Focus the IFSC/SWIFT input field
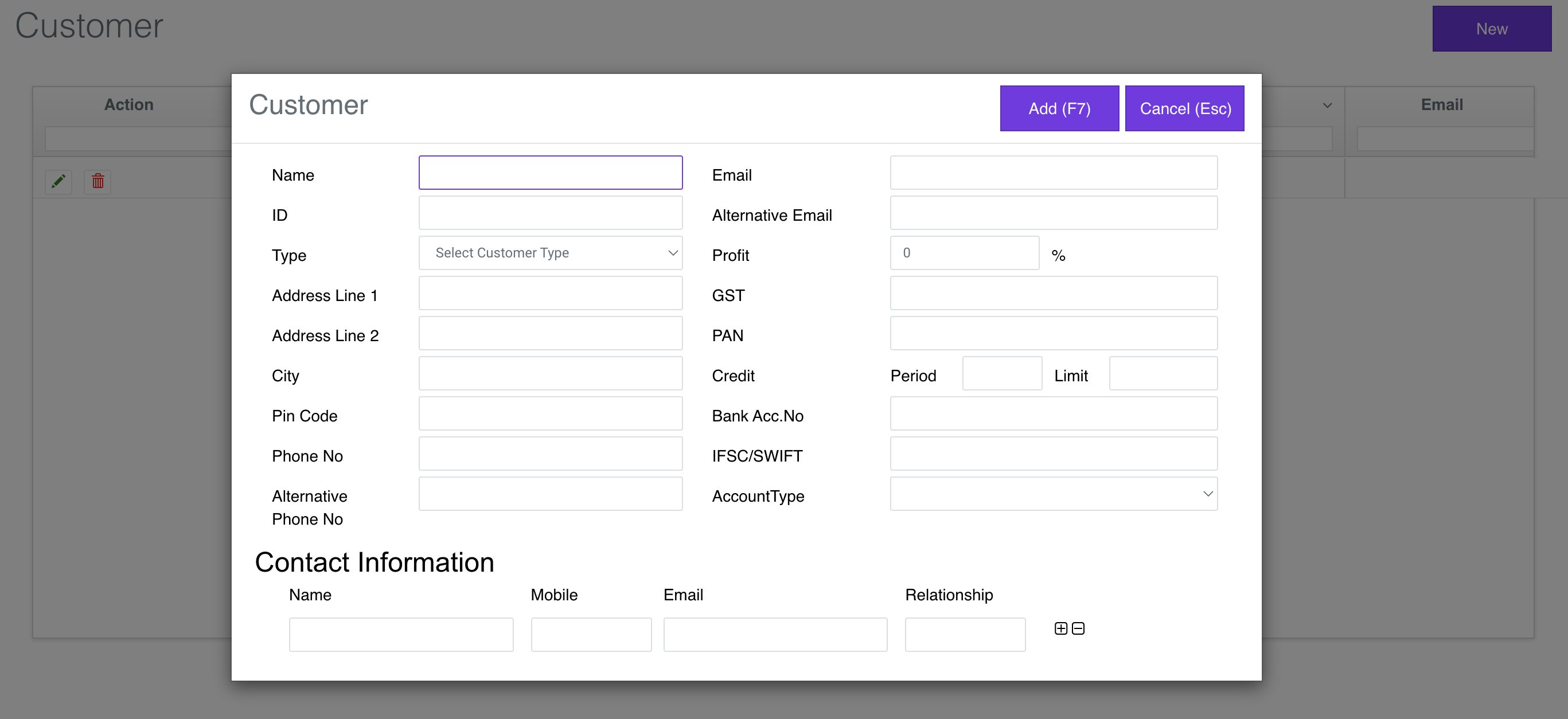 1052,454
